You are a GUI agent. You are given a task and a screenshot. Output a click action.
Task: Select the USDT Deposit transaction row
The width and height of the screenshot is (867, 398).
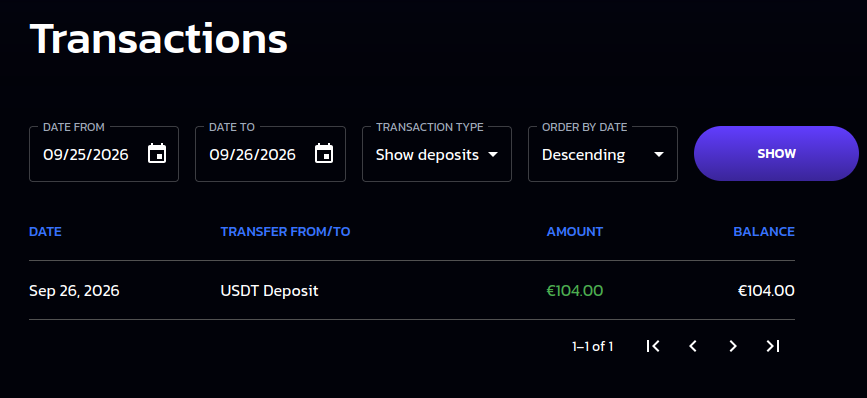411,290
